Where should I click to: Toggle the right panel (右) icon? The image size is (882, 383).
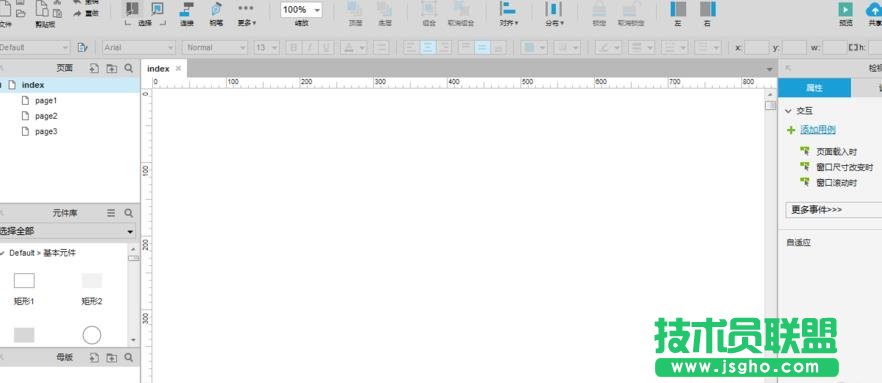(708, 9)
